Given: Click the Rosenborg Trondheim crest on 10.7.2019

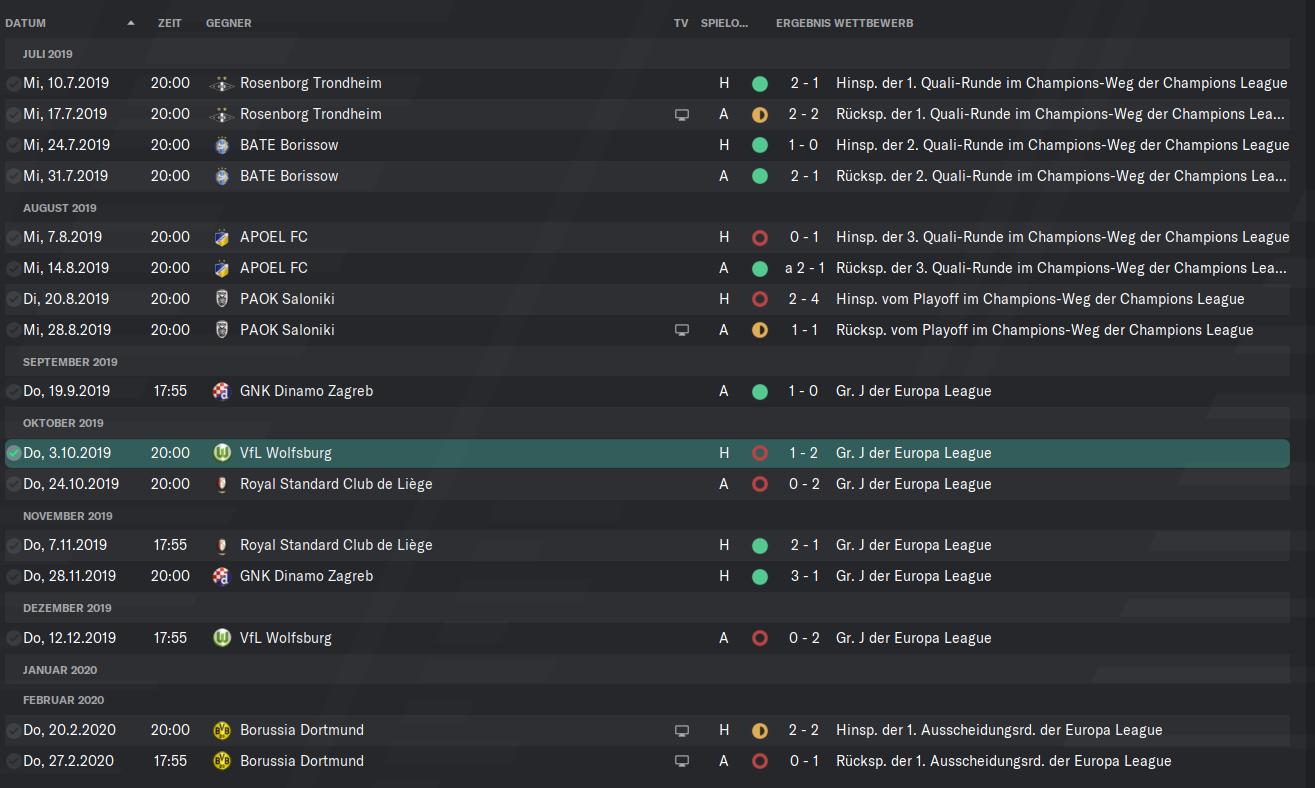Looking at the screenshot, I should pyautogui.click(x=222, y=84).
